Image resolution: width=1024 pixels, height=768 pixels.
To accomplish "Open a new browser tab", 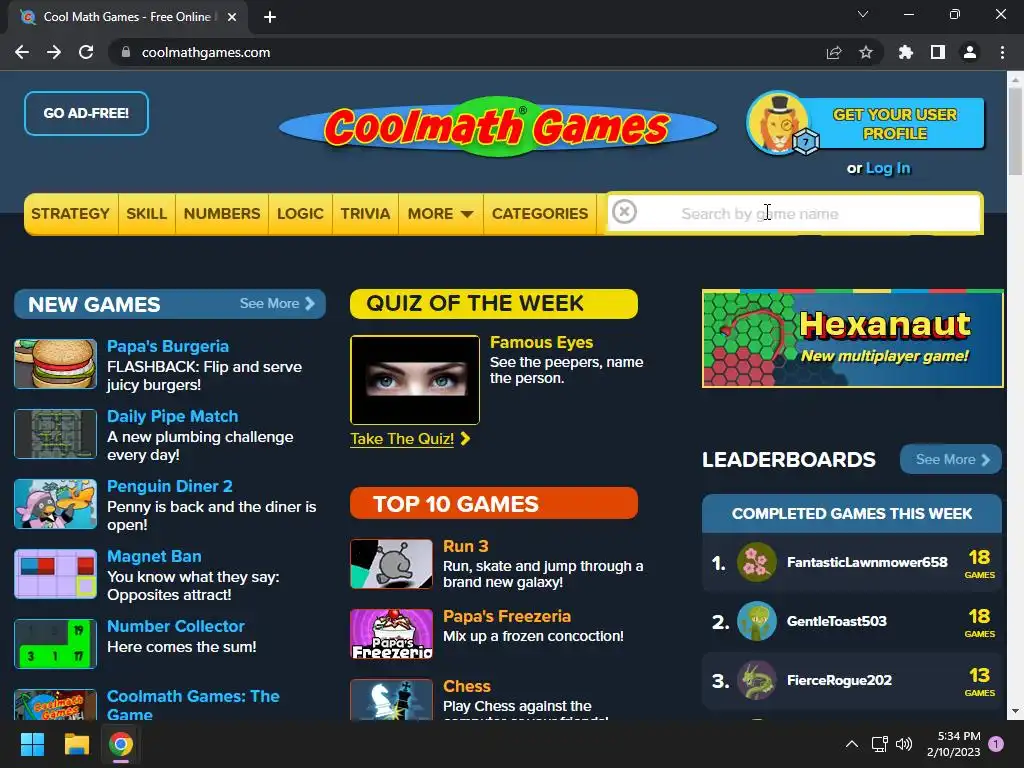I will 270,17.
